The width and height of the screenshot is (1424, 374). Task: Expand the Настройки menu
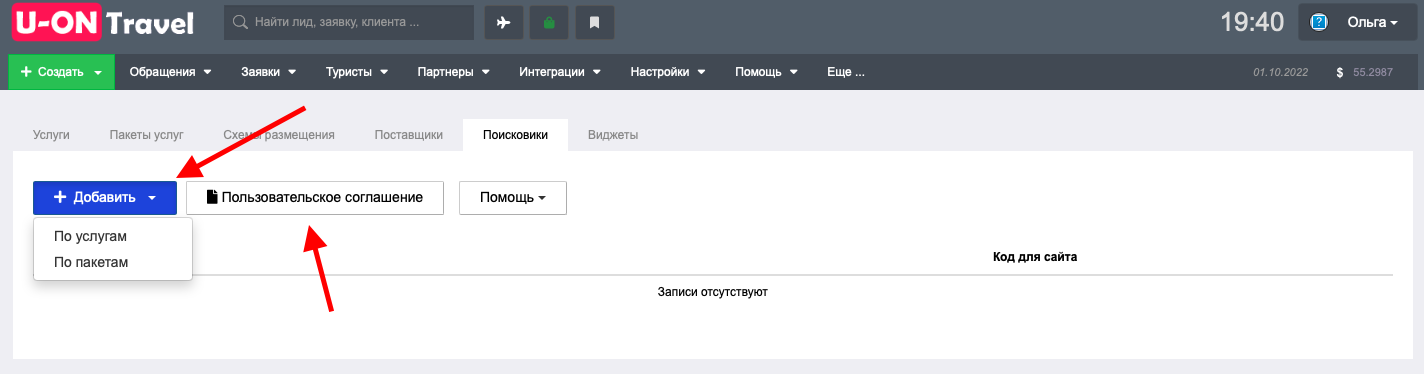(x=668, y=72)
